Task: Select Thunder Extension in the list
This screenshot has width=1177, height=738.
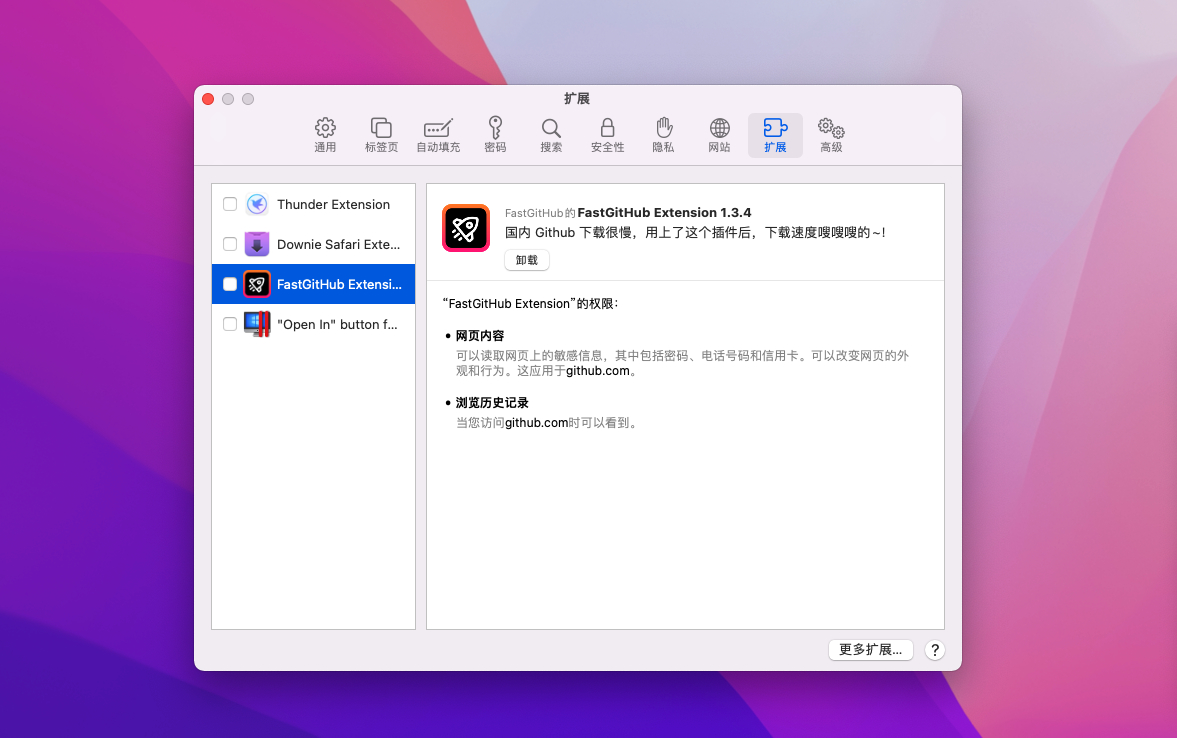Action: coord(314,204)
